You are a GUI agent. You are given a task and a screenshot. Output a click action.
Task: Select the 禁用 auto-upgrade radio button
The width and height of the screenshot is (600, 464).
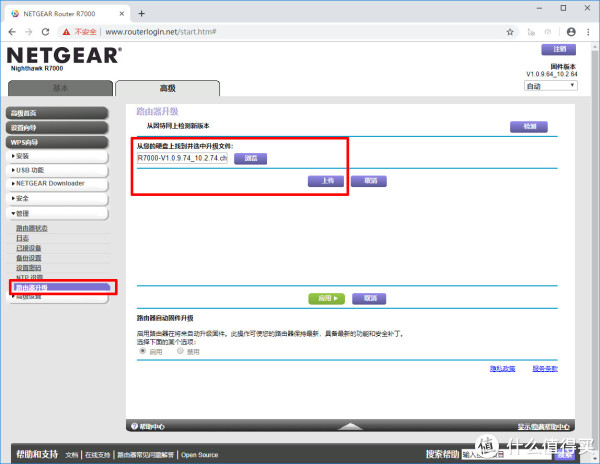pyautogui.click(x=180, y=351)
